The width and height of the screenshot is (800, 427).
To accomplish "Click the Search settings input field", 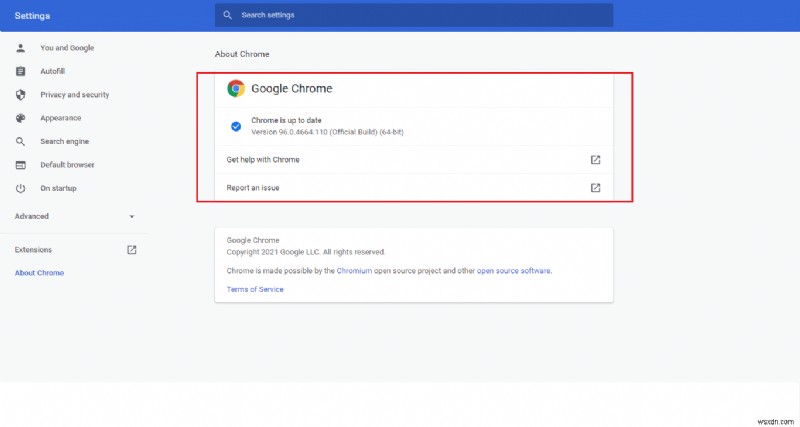I will point(420,16).
